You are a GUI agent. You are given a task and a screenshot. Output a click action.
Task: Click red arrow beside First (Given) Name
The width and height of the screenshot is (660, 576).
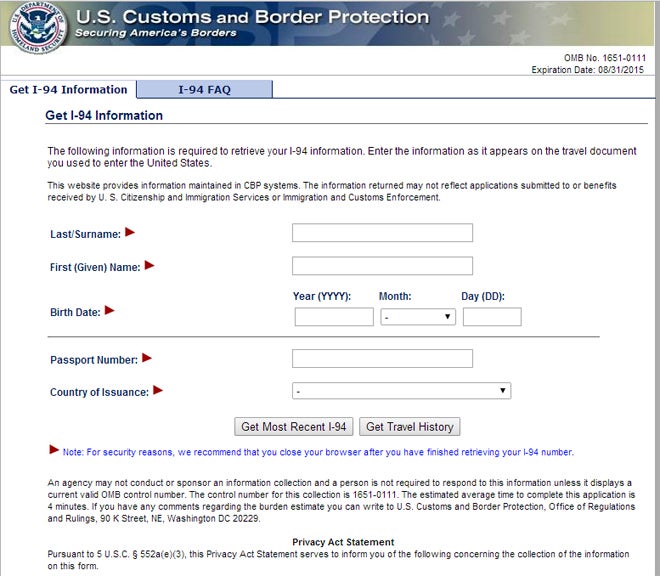(x=149, y=265)
